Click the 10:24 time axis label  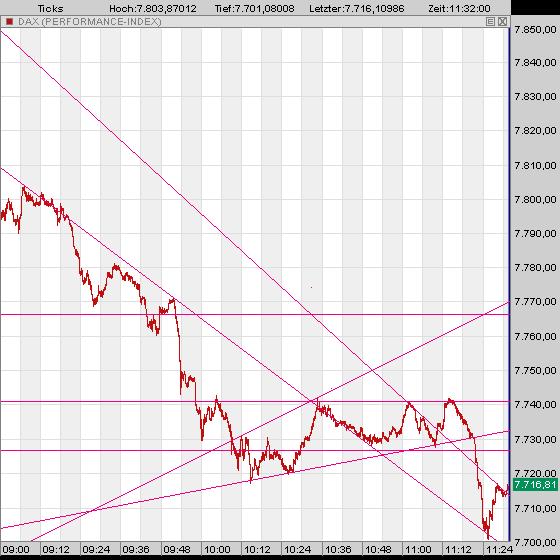(297, 549)
